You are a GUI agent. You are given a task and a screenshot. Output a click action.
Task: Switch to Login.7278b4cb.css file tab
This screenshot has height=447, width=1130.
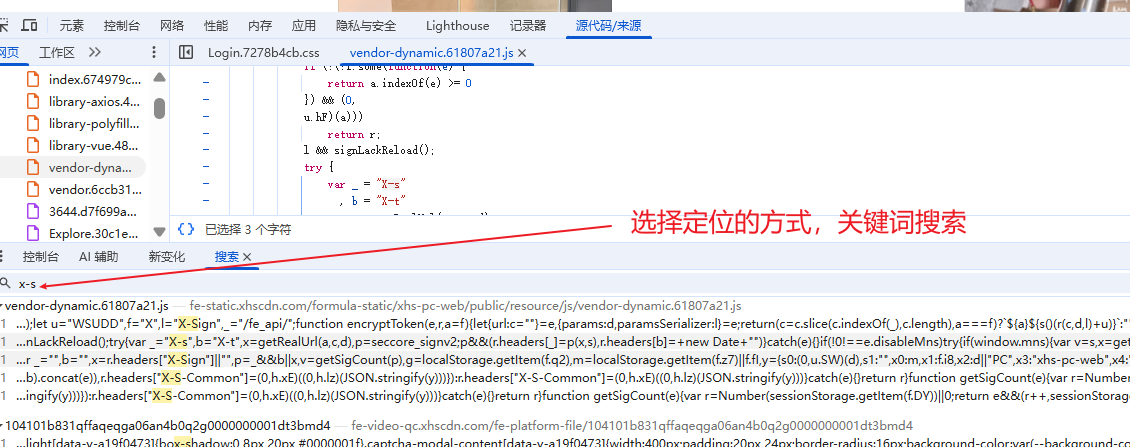coord(264,53)
